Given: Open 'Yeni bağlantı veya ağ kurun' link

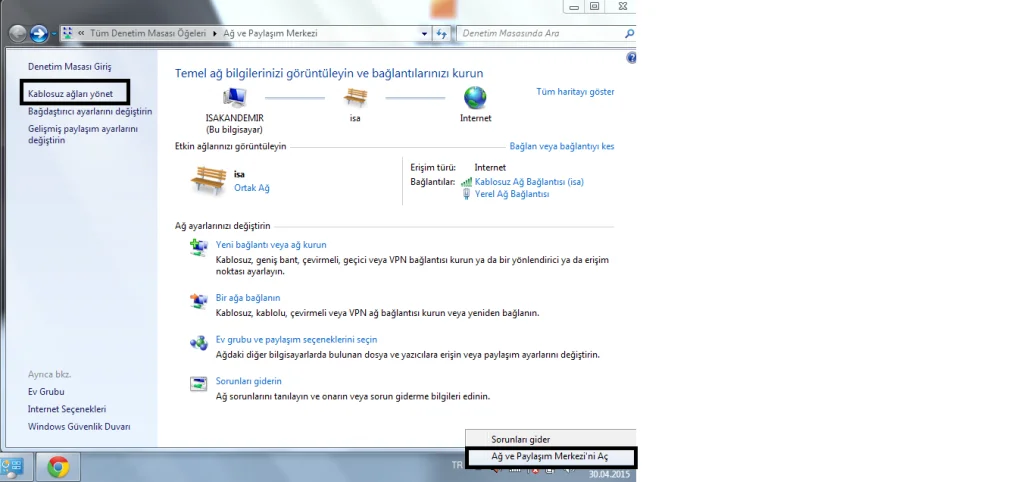Looking at the screenshot, I should pos(271,244).
